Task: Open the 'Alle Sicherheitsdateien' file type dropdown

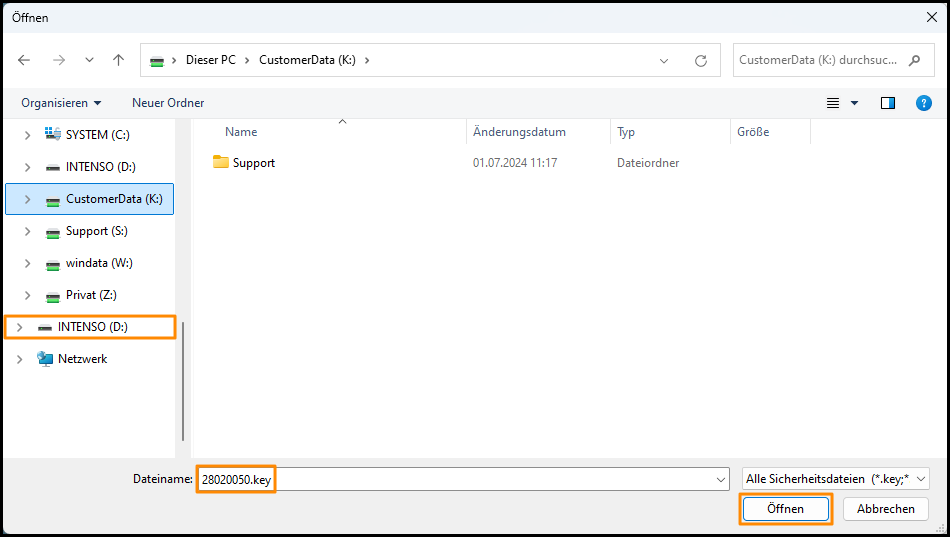Action: [x=835, y=479]
